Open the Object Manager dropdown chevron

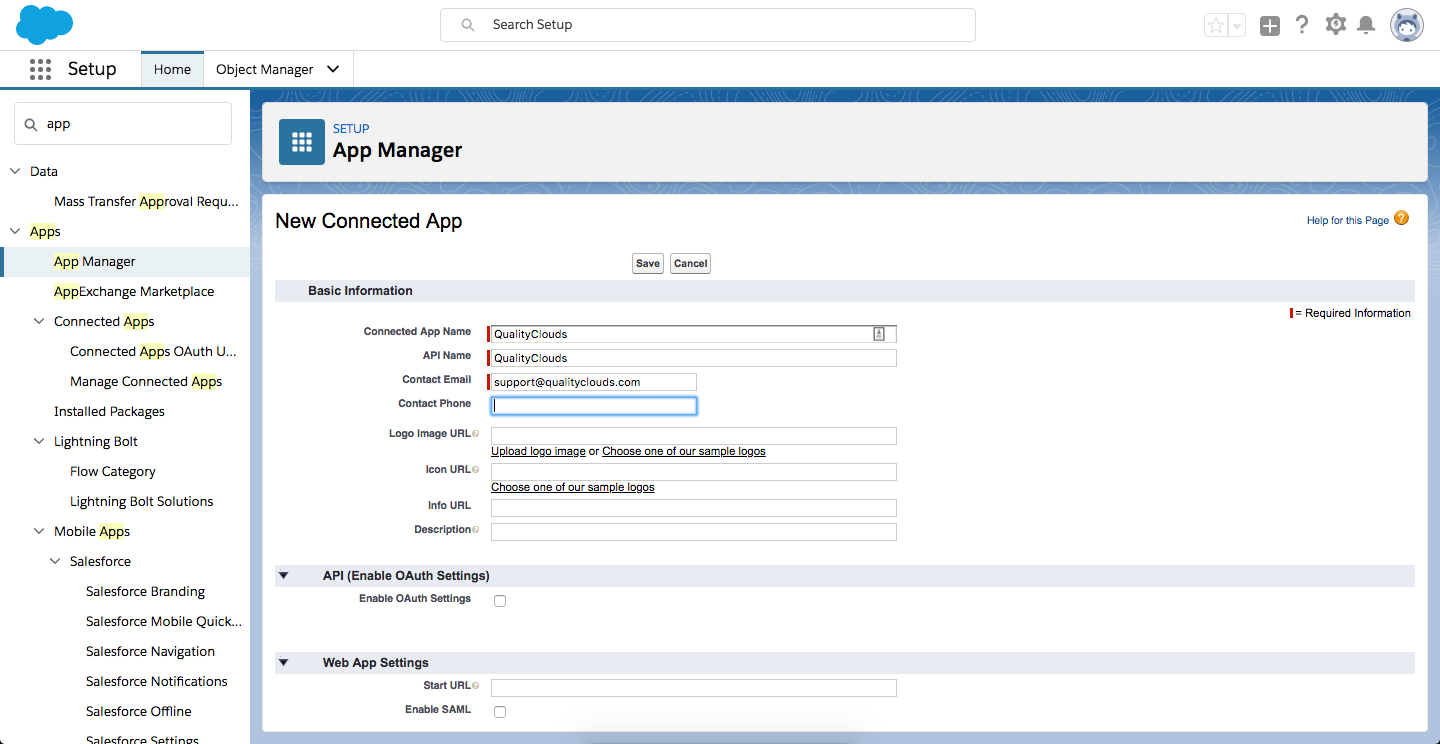tap(333, 69)
